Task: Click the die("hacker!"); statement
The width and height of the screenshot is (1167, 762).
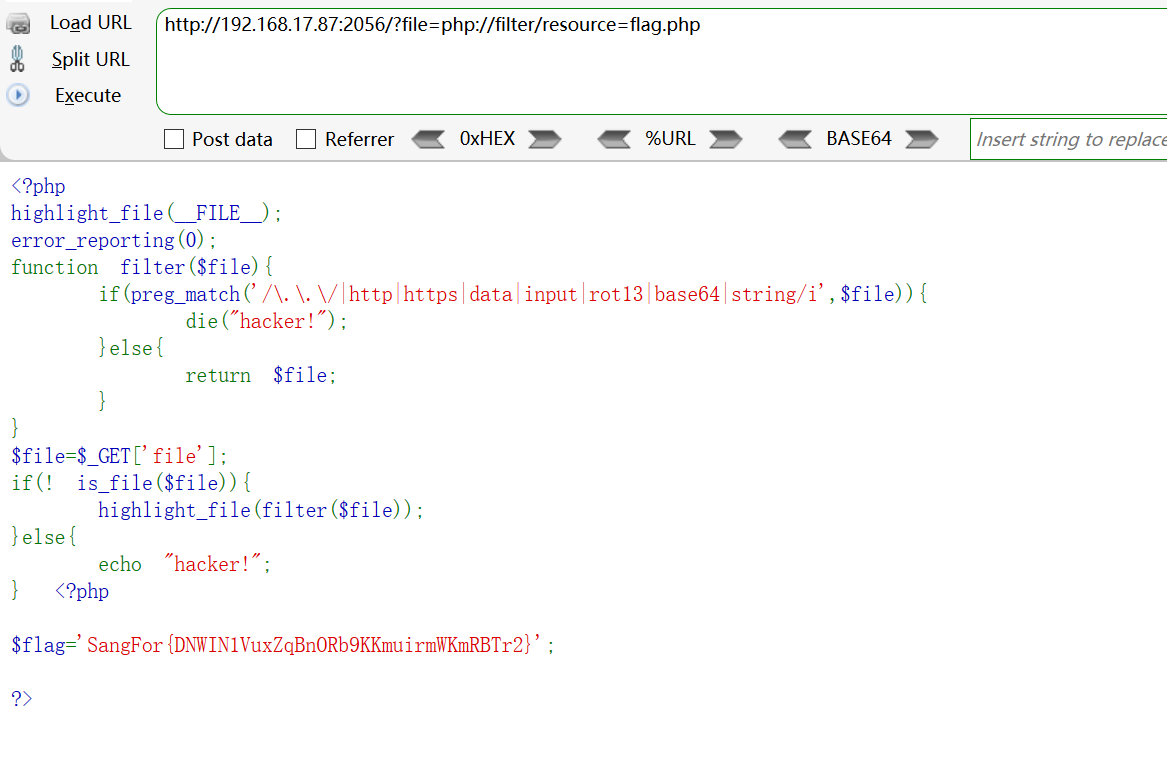Action: point(266,321)
